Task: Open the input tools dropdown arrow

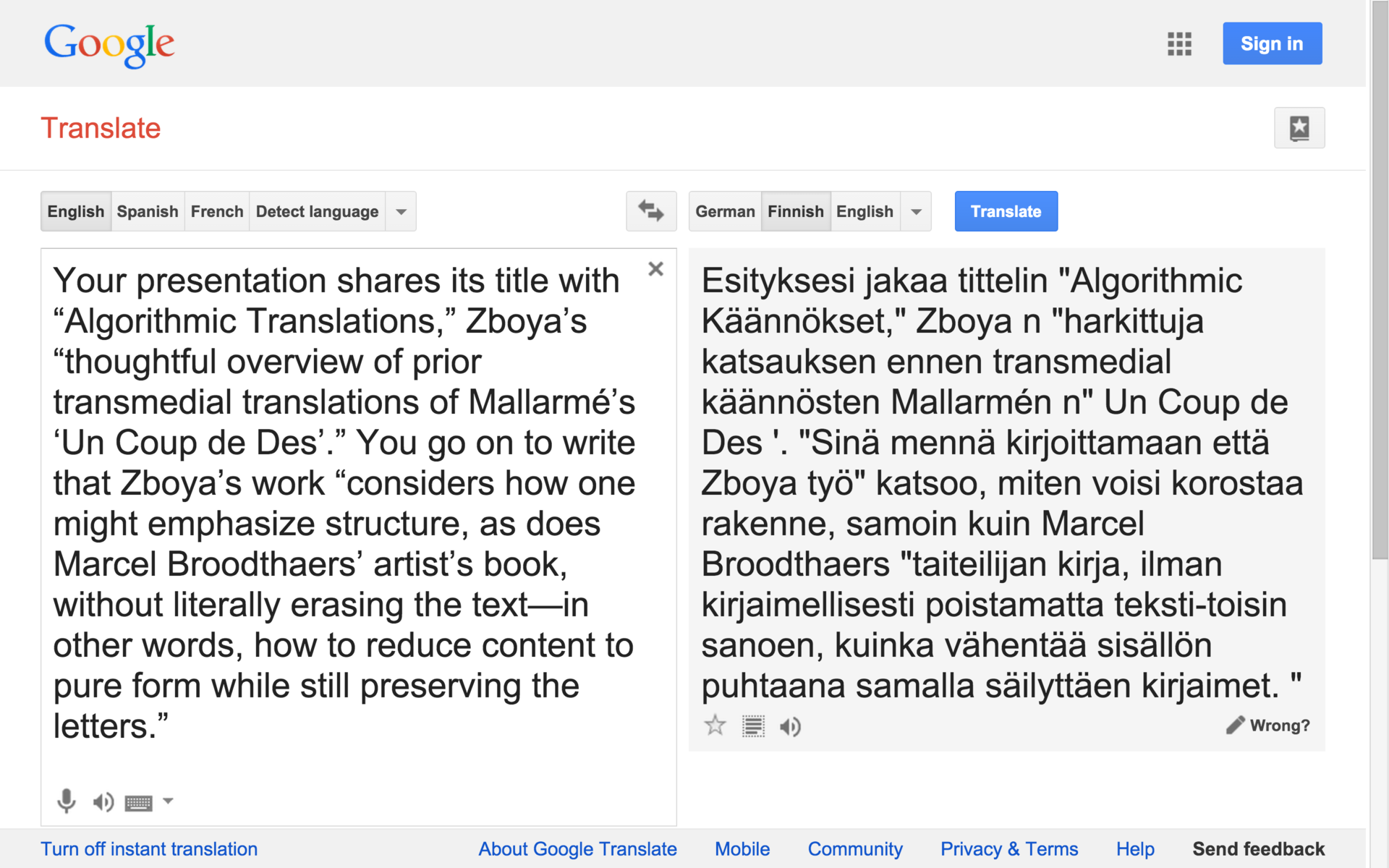Action: (x=168, y=801)
